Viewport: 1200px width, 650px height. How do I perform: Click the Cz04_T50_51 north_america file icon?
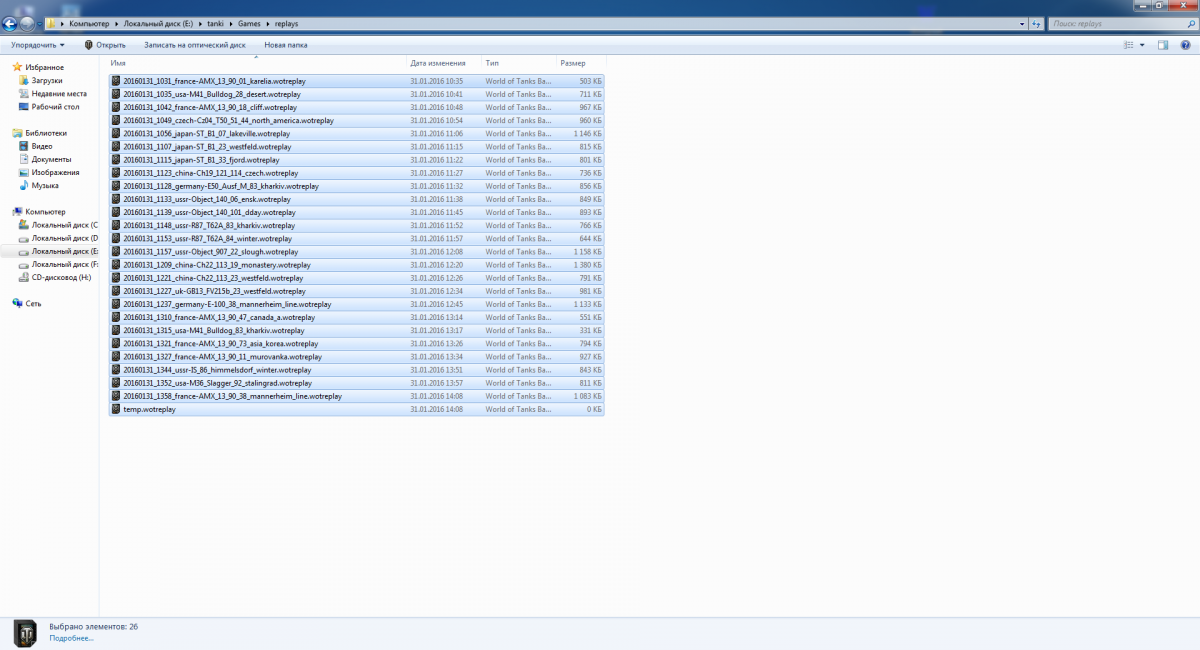point(116,120)
